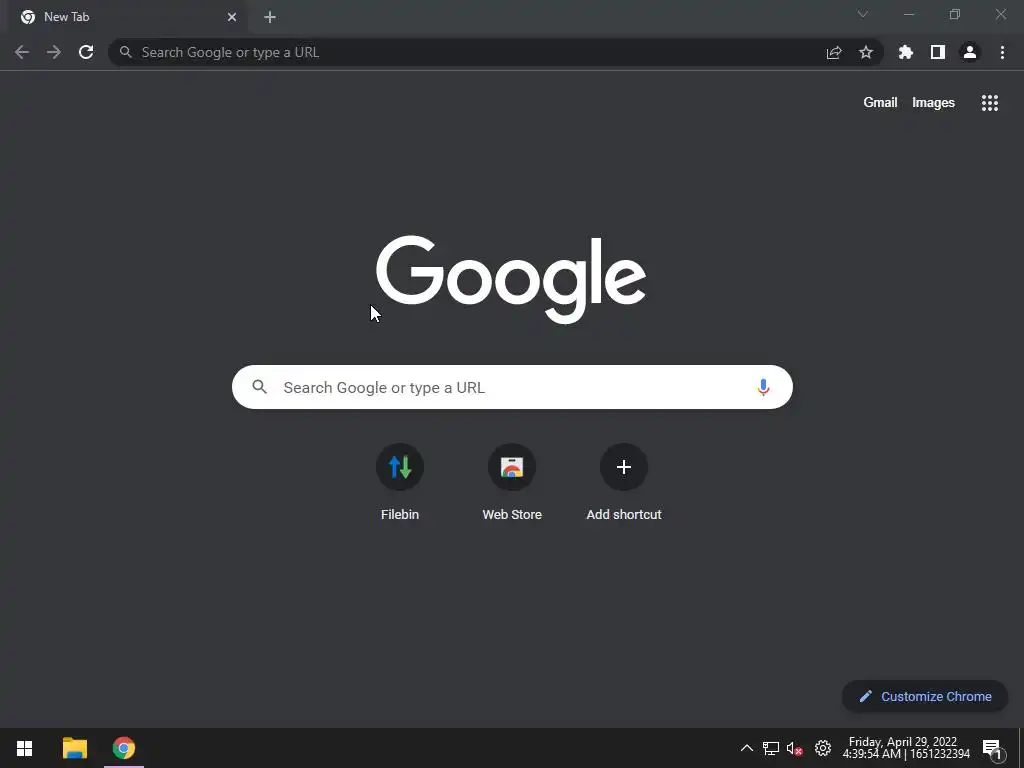Image resolution: width=1024 pixels, height=768 pixels.
Task: Click the Chrome taskbar icon
Action: (123, 748)
